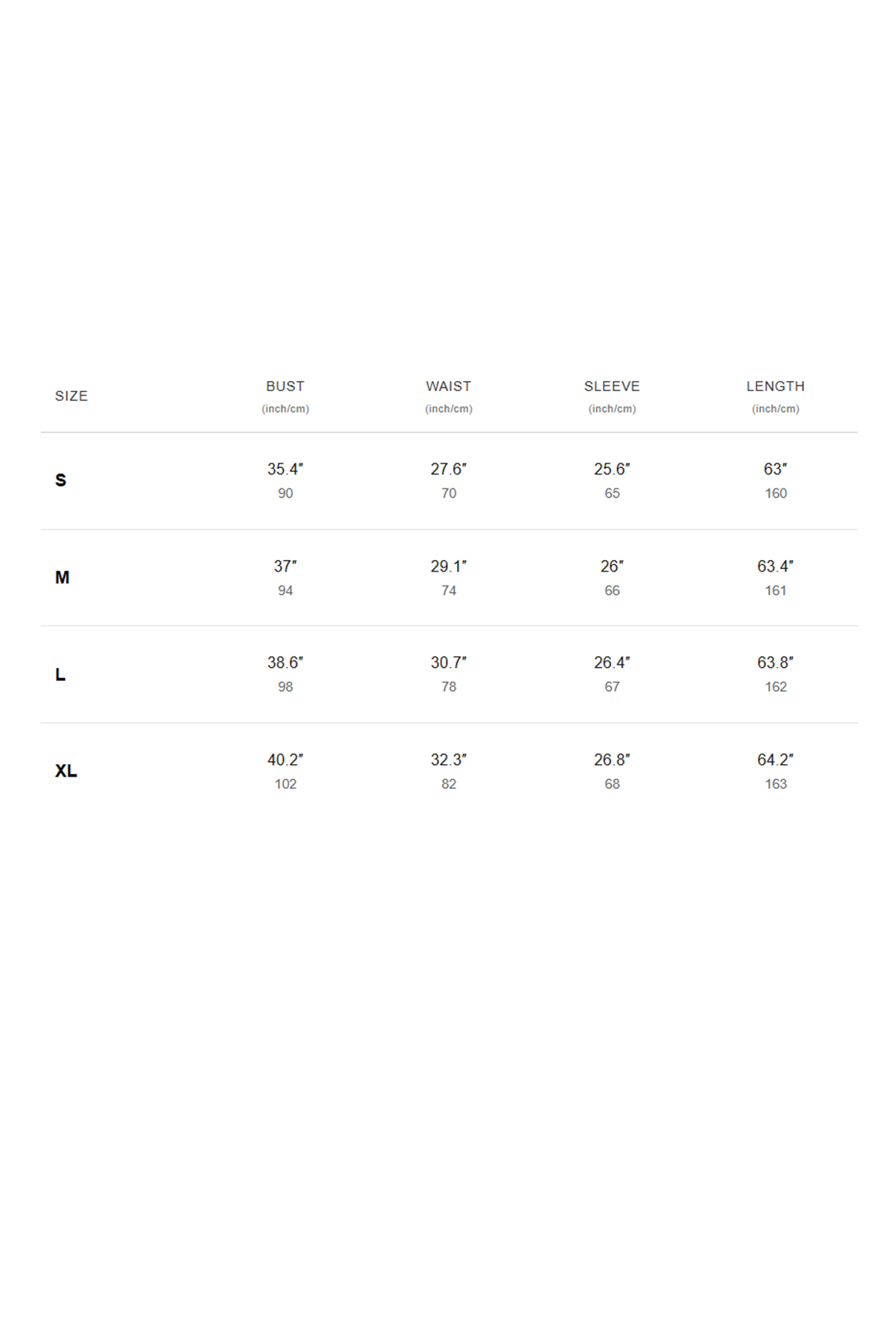Click the LENGTH column header
896x1344 pixels.
(776, 386)
